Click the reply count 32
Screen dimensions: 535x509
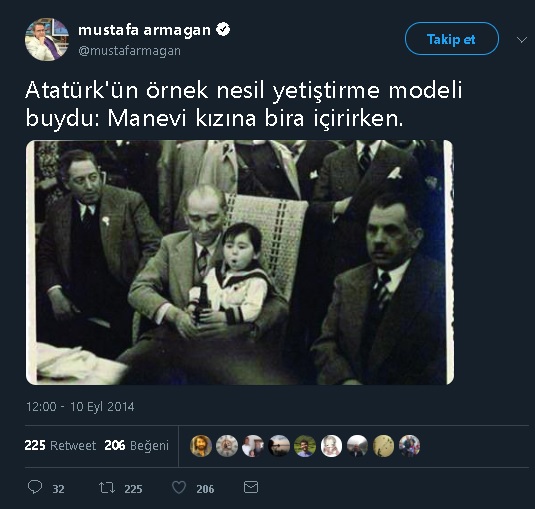(58, 489)
